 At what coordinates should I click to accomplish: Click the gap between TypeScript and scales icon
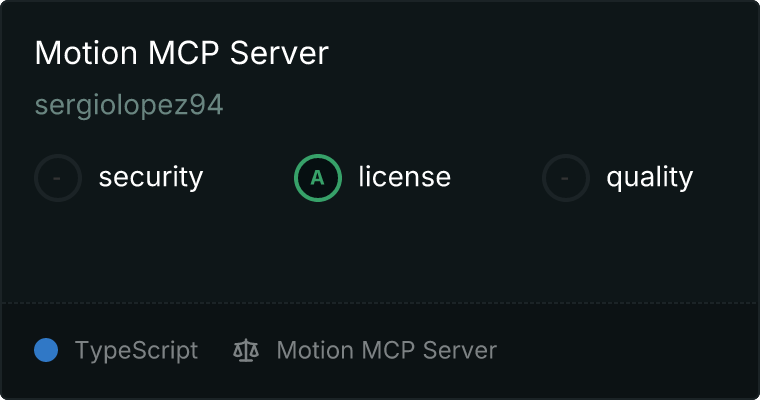coord(215,350)
